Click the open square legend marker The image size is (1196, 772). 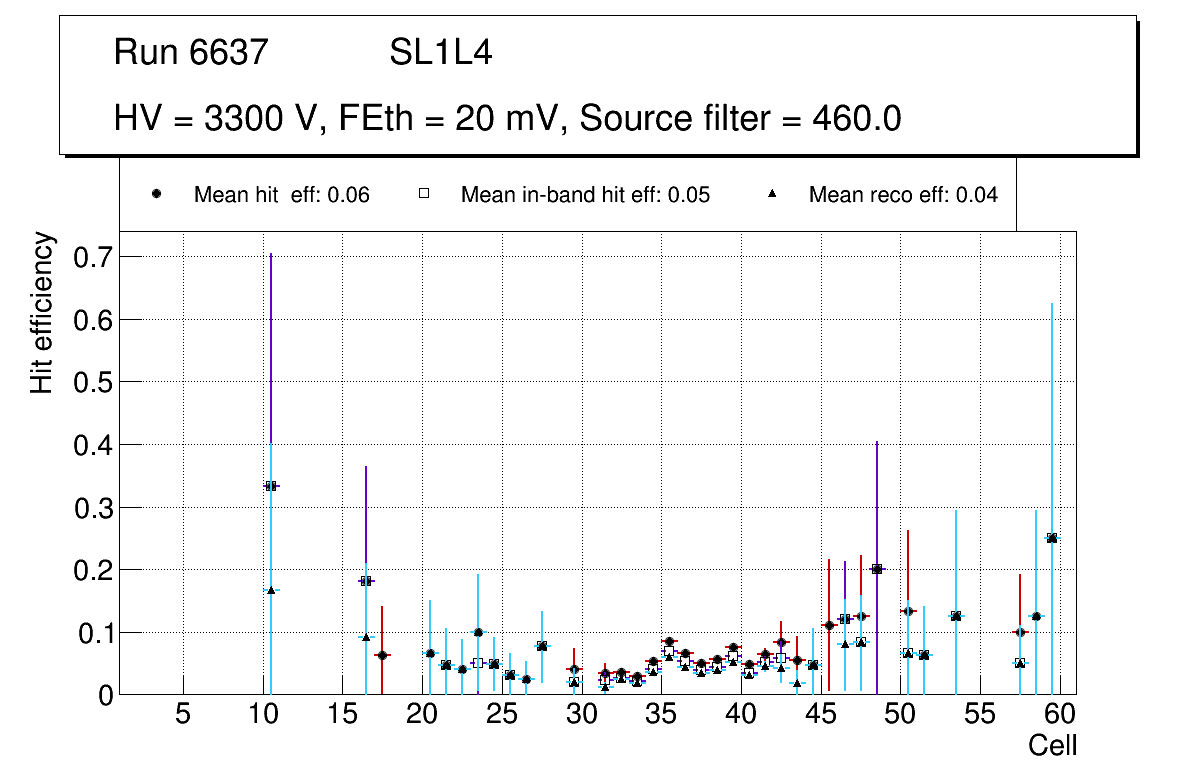[x=423, y=194]
